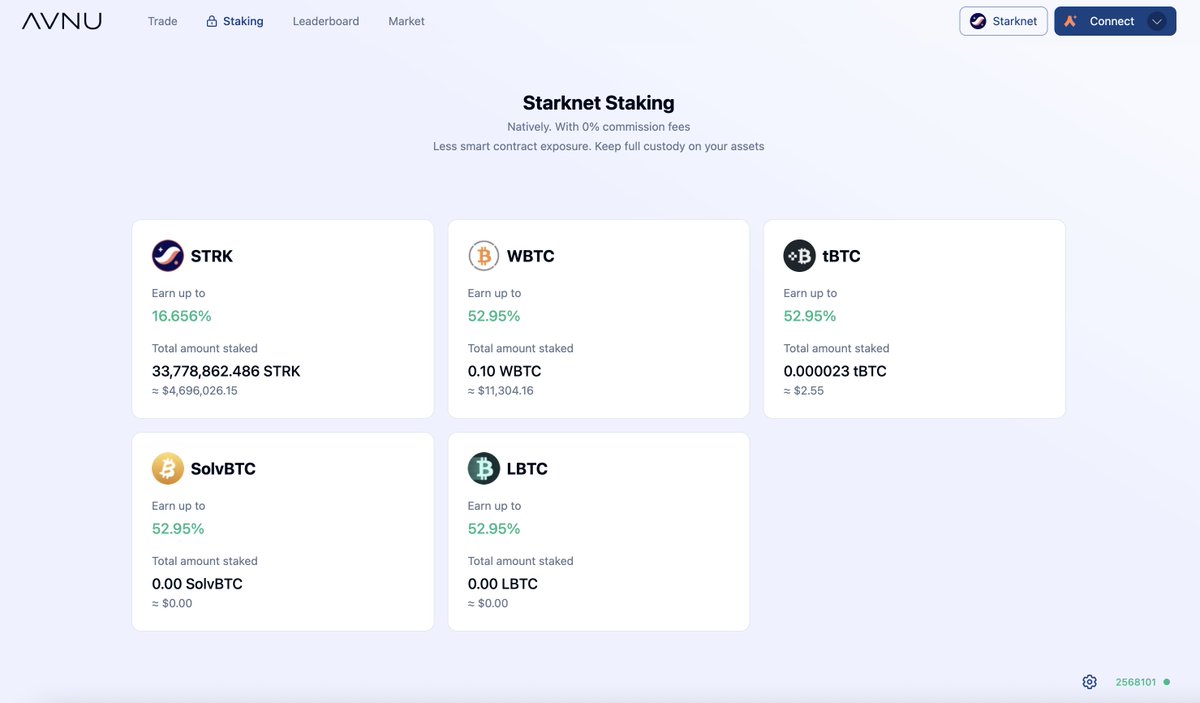This screenshot has width=1200, height=703.
Task: Click the 16.656% STRK yield
Action: tap(182, 316)
